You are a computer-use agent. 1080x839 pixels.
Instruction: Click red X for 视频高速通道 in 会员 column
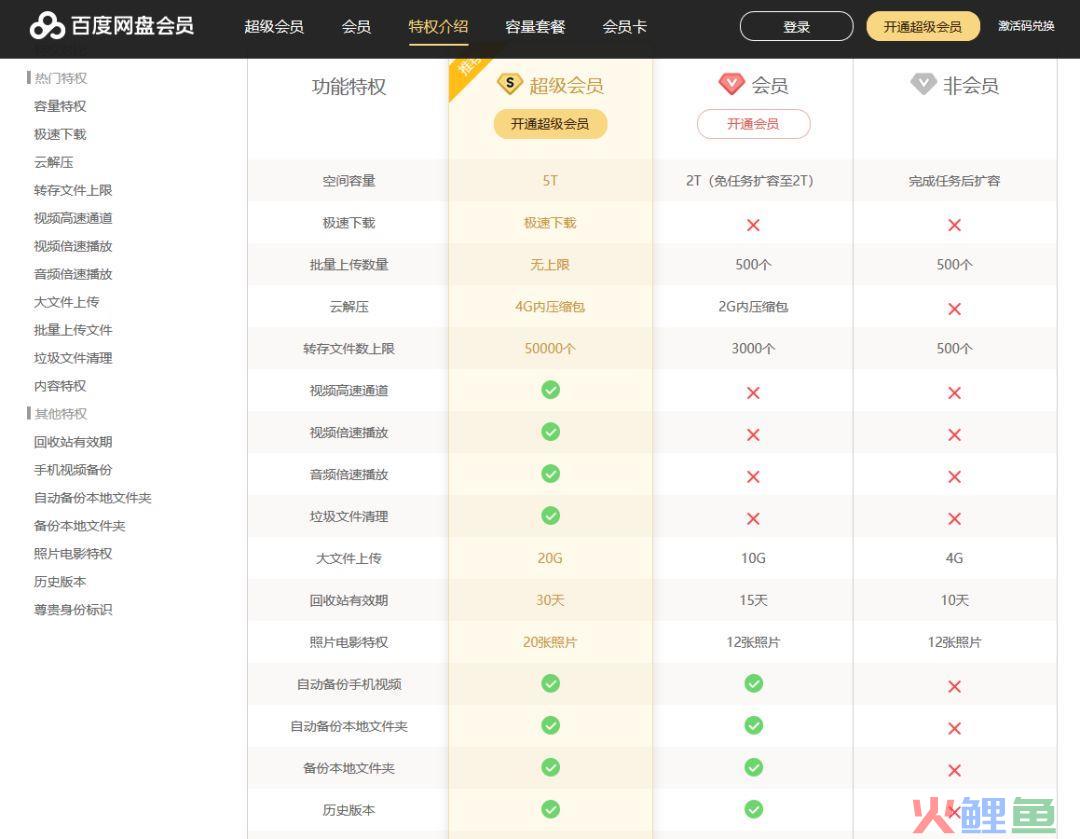(754, 393)
